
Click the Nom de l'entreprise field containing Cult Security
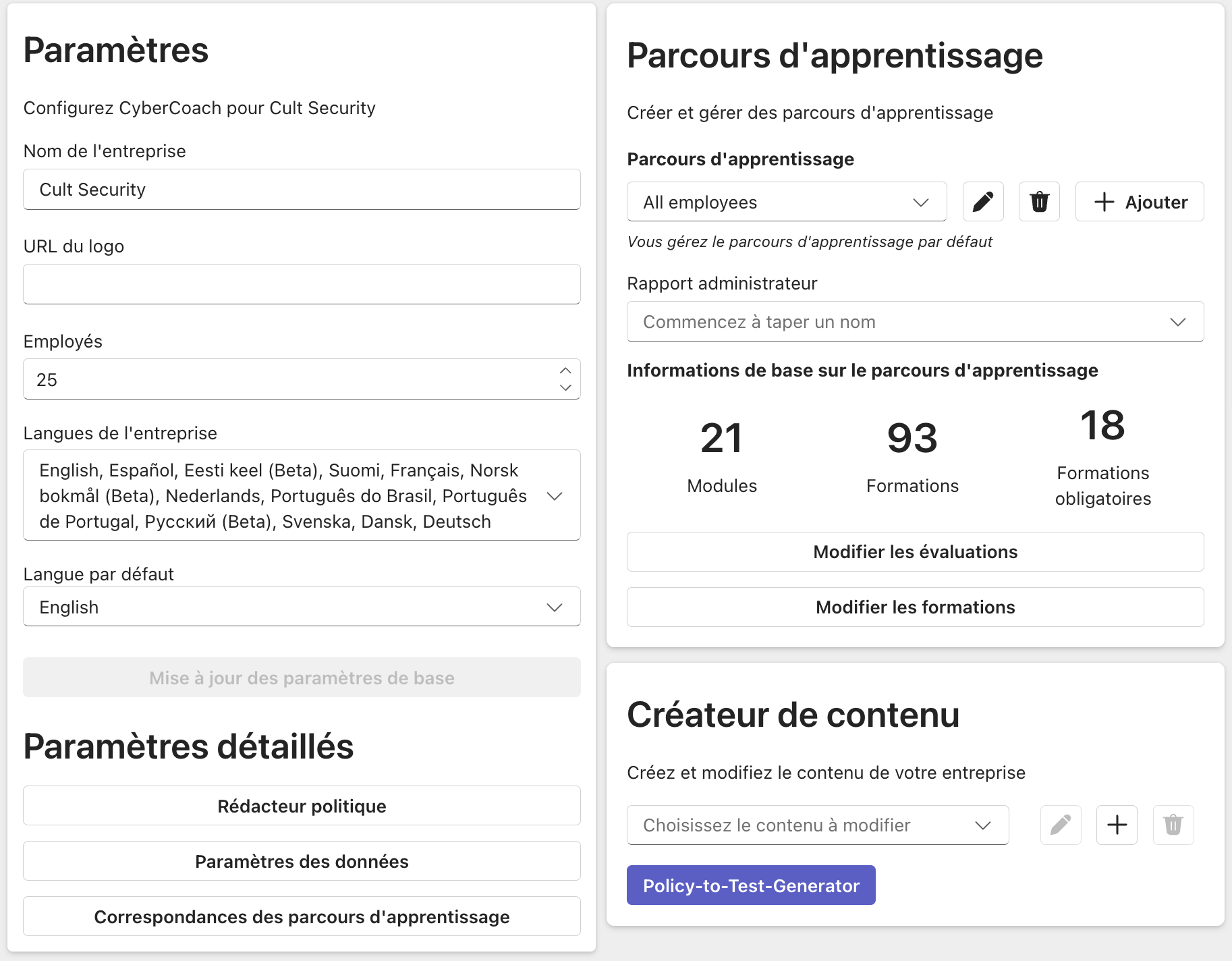(301, 190)
